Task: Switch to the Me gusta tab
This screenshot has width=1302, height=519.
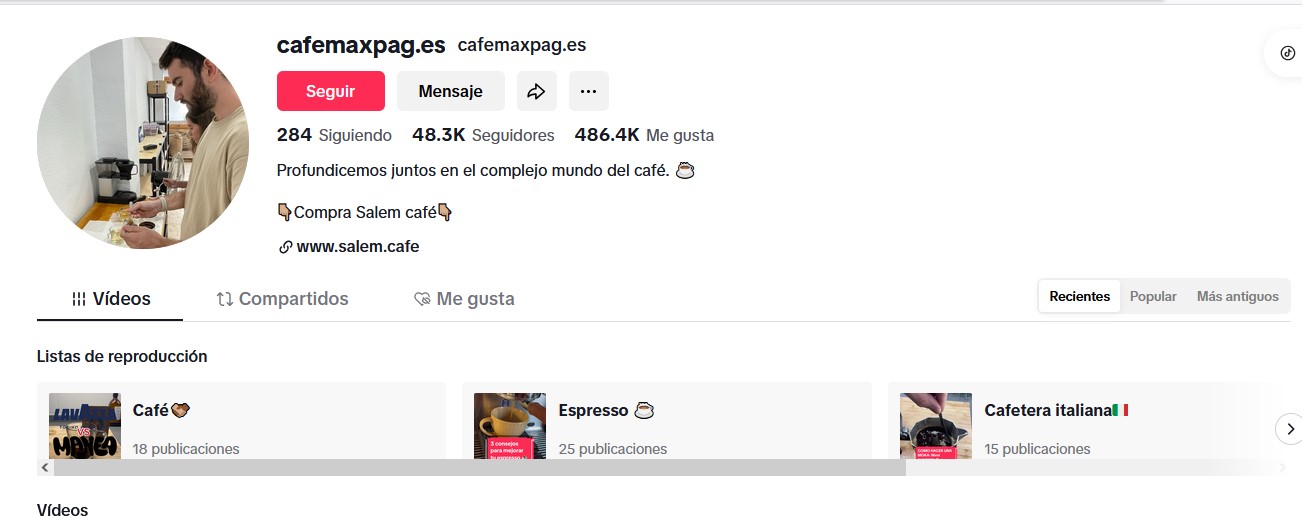Action: [x=464, y=298]
